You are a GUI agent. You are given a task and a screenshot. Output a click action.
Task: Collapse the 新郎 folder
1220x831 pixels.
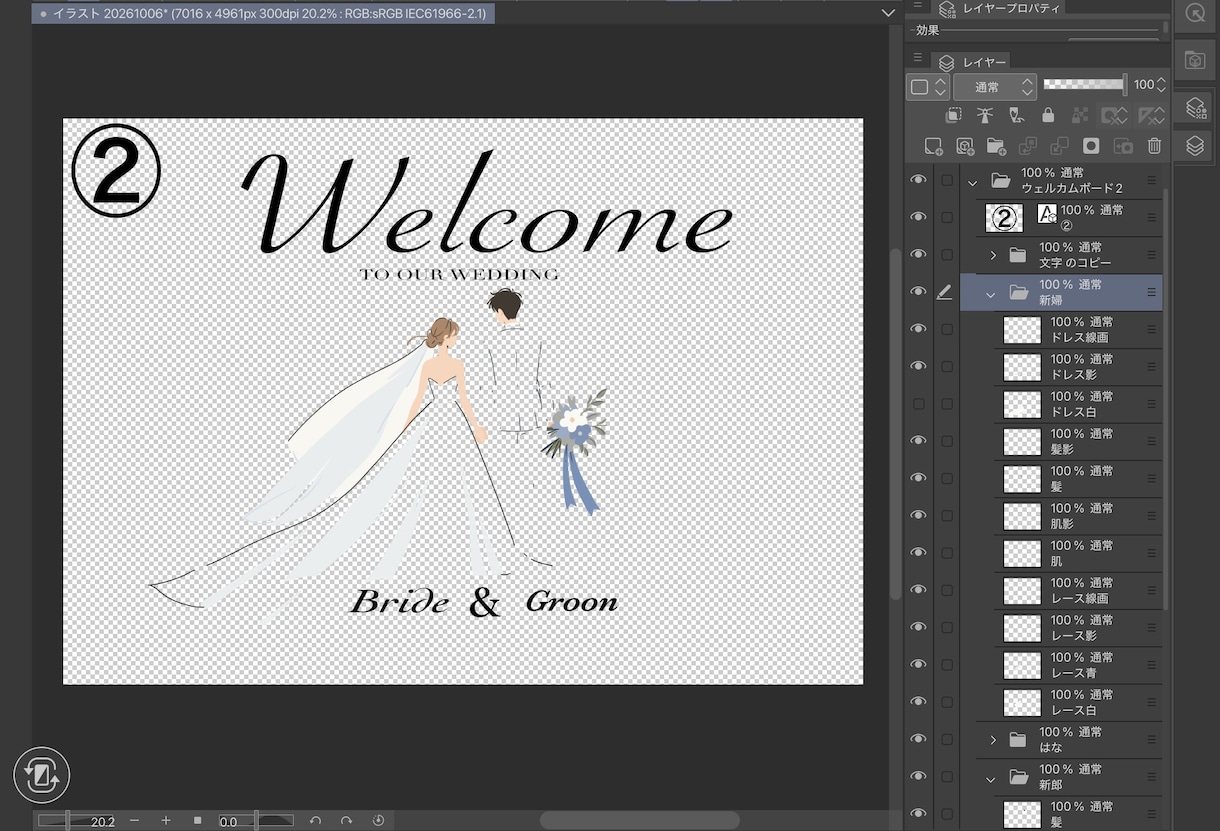tap(990, 778)
